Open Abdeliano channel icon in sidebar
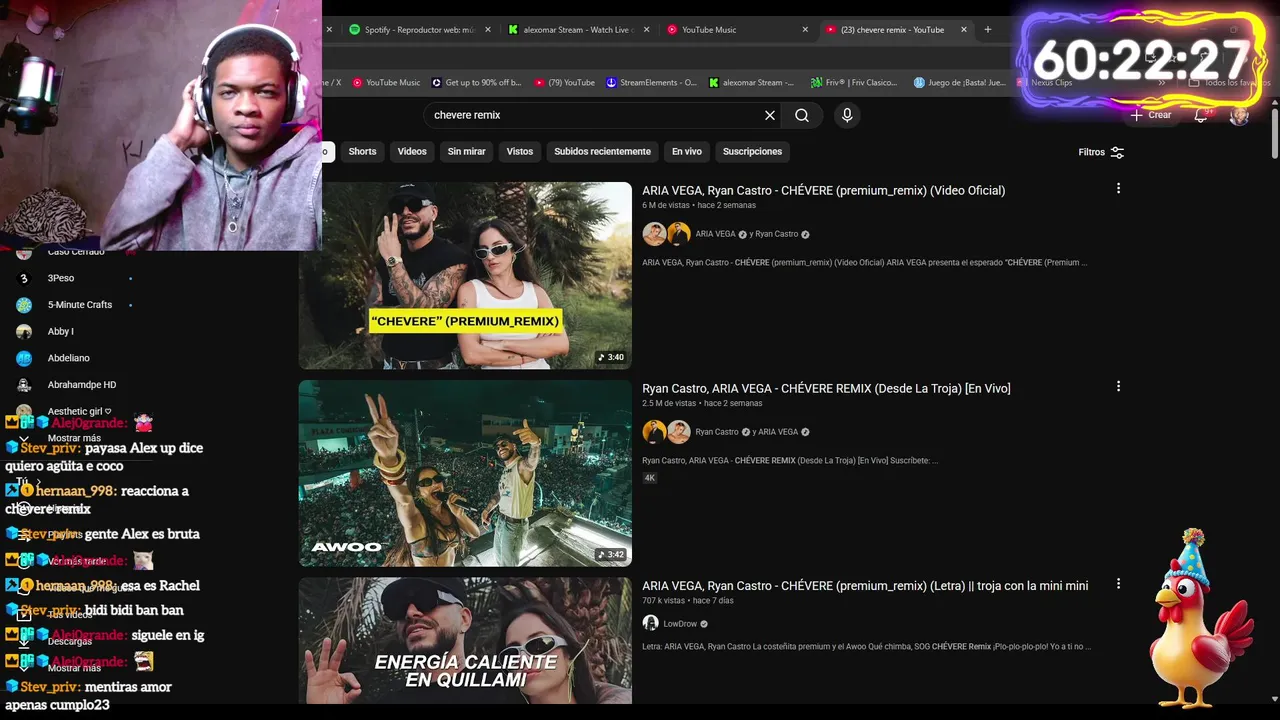Image resolution: width=1280 pixels, height=720 pixels. pos(24,358)
